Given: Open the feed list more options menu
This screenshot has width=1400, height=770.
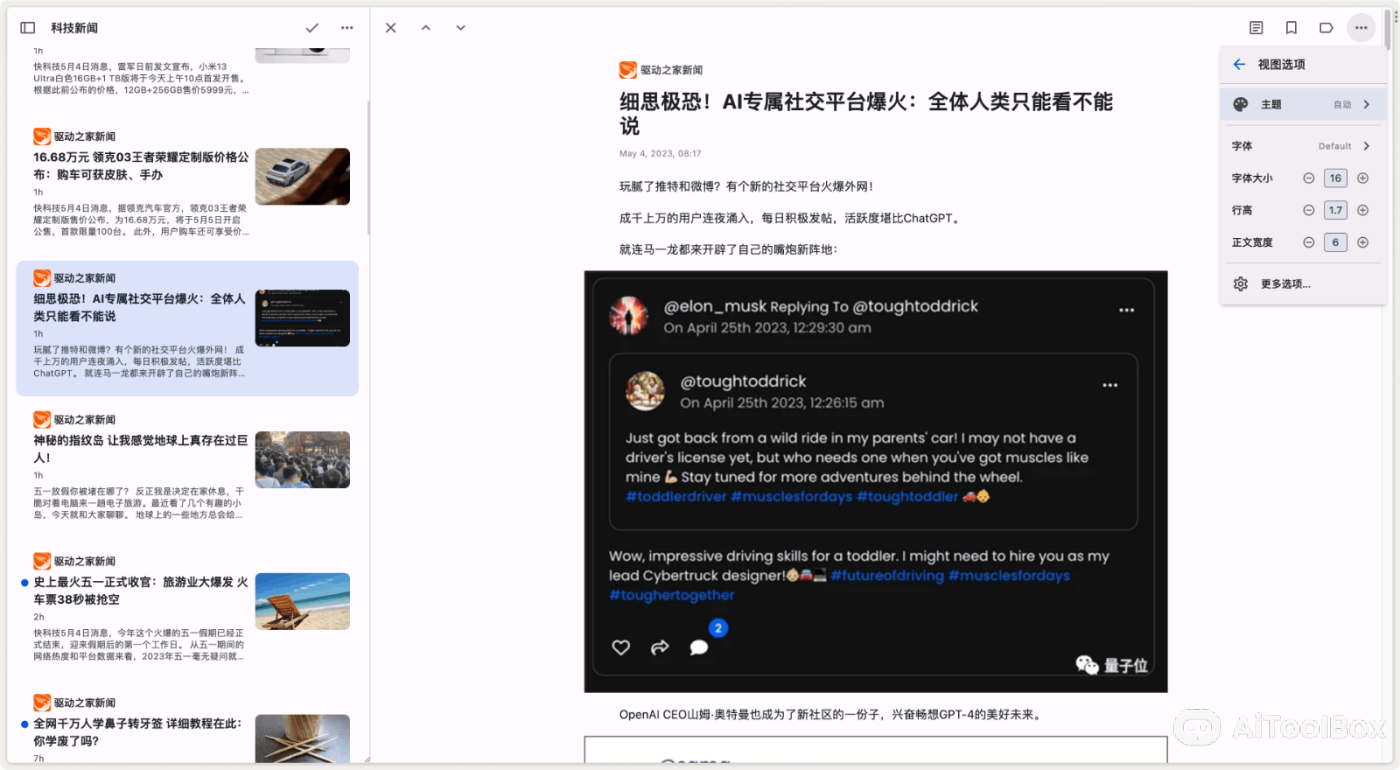Looking at the screenshot, I should pos(347,27).
